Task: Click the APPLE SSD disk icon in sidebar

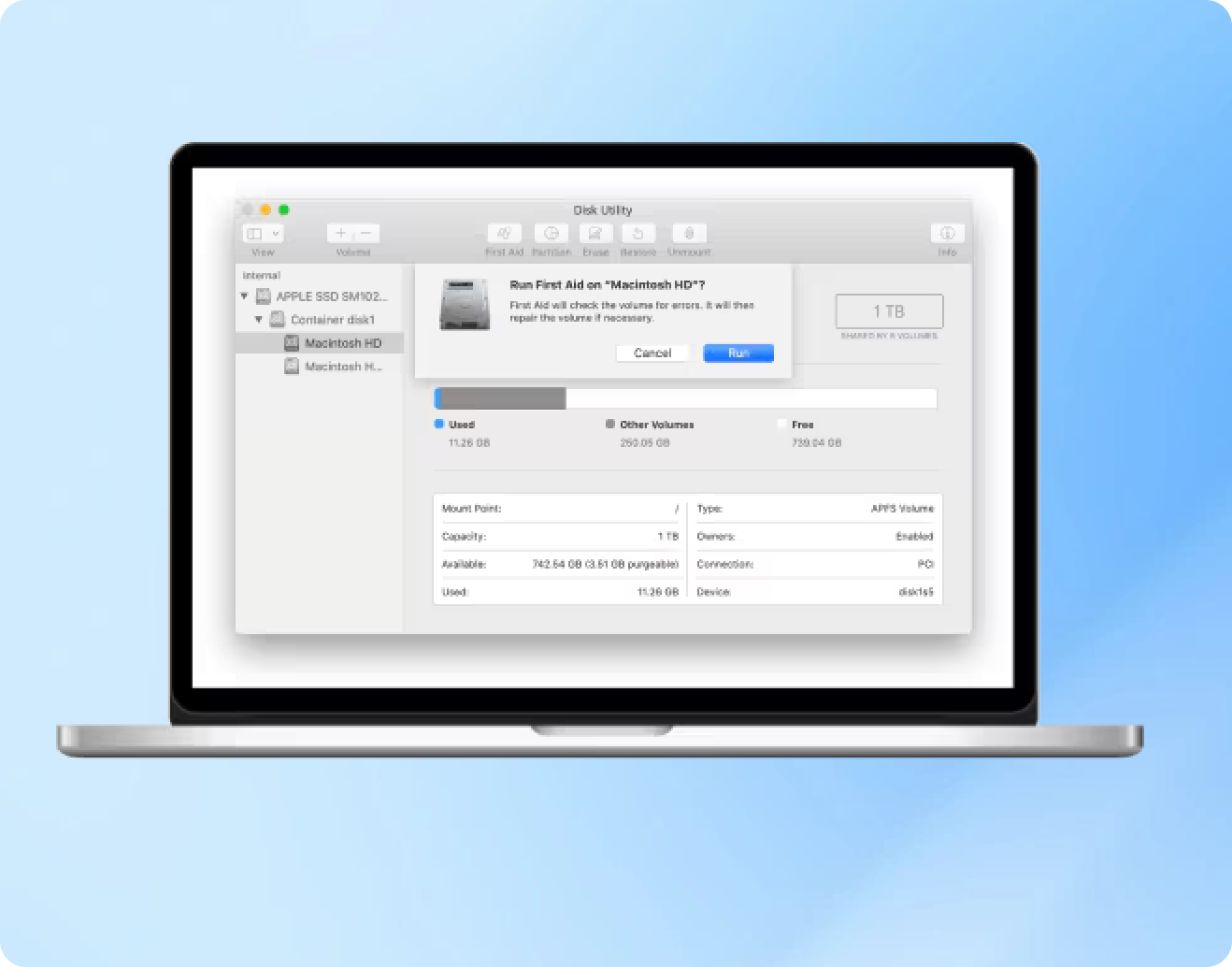Action: [264, 296]
